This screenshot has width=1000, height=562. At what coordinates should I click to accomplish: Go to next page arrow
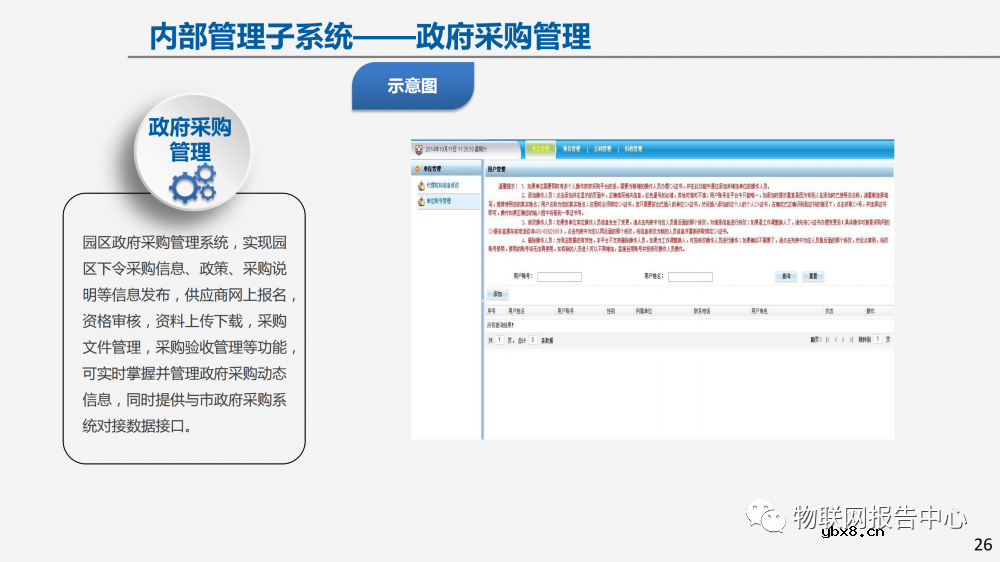[x=843, y=340]
